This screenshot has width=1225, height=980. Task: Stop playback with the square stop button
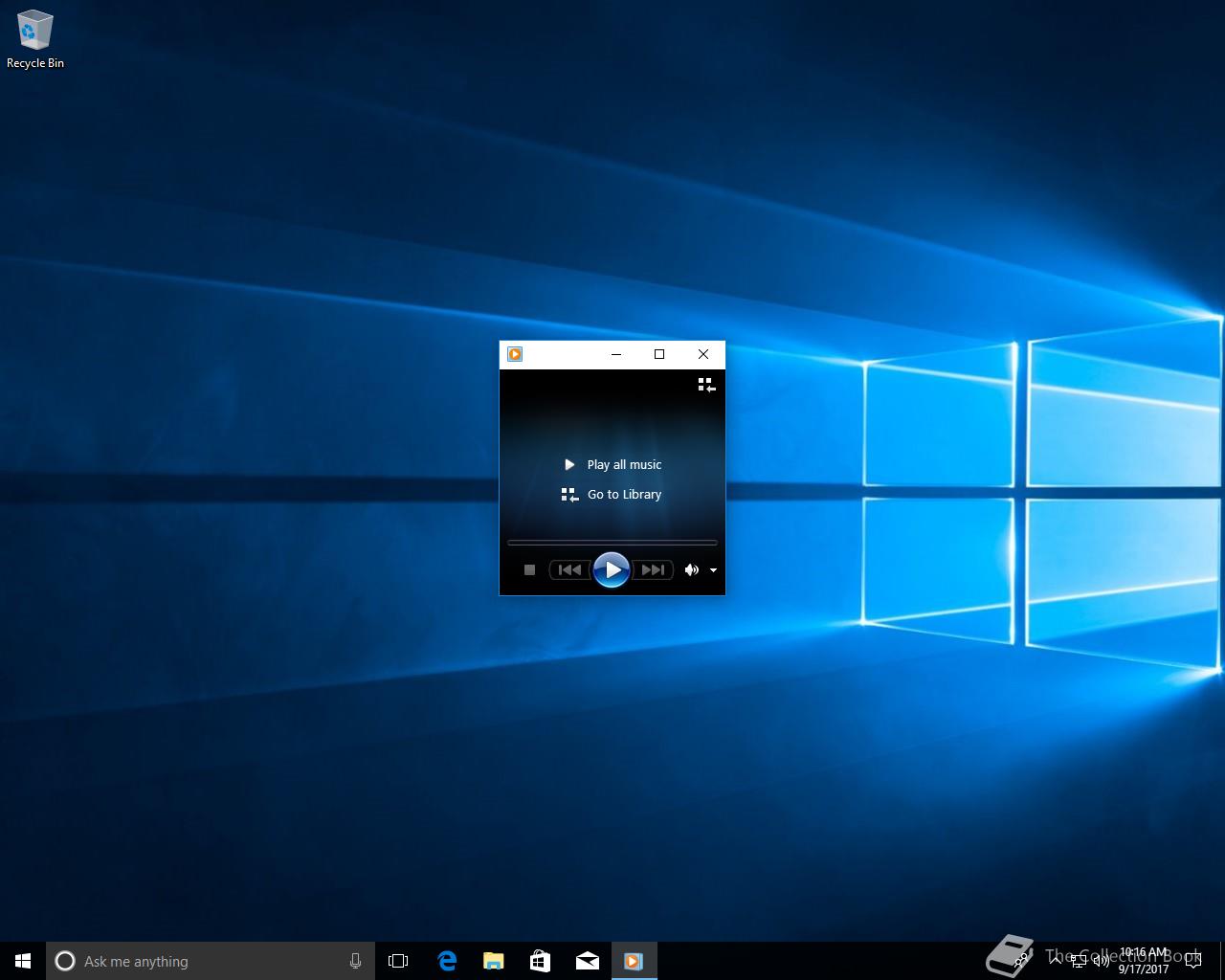pos(529,570)
